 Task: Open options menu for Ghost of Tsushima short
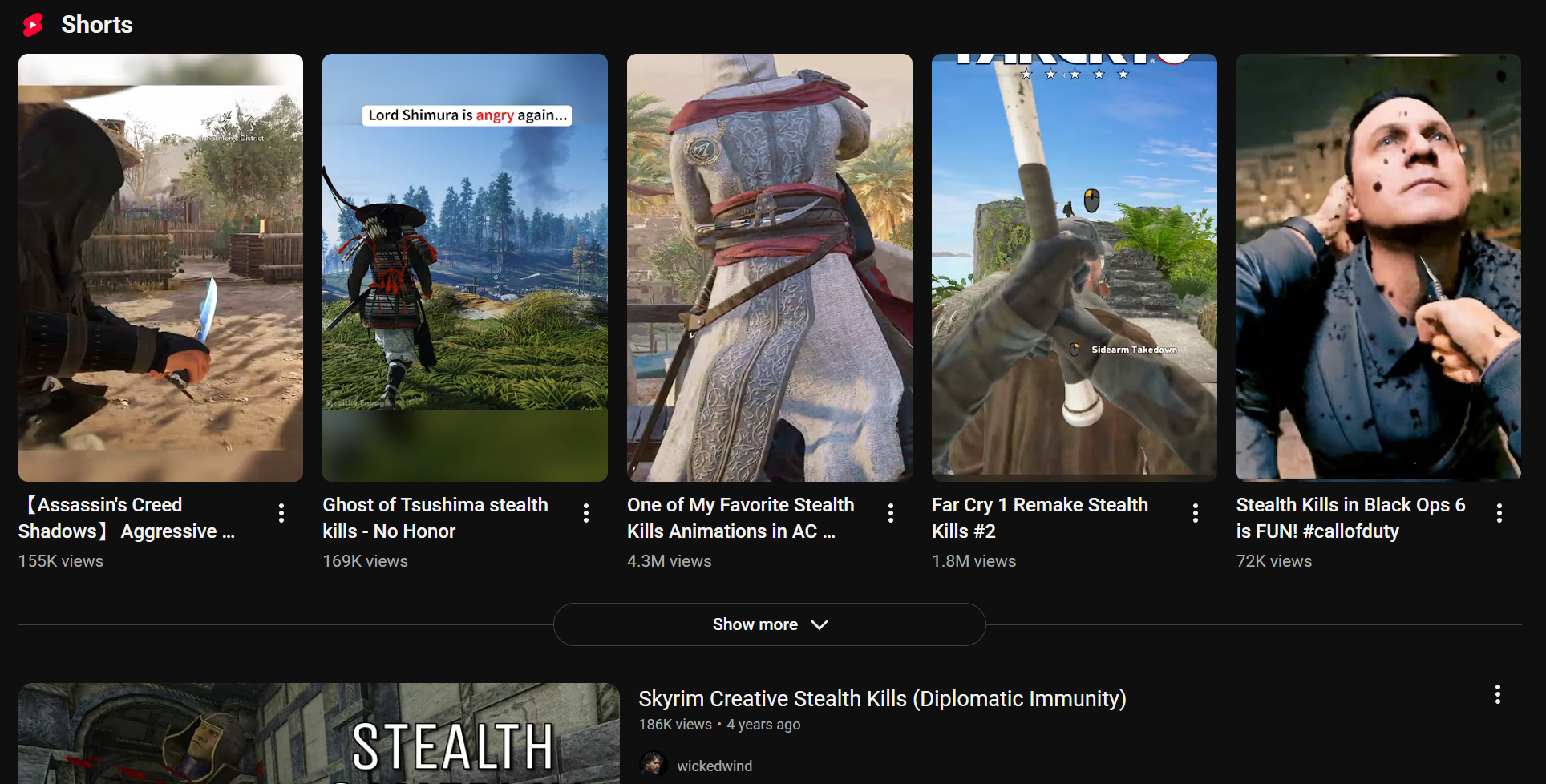pos(586,513)
